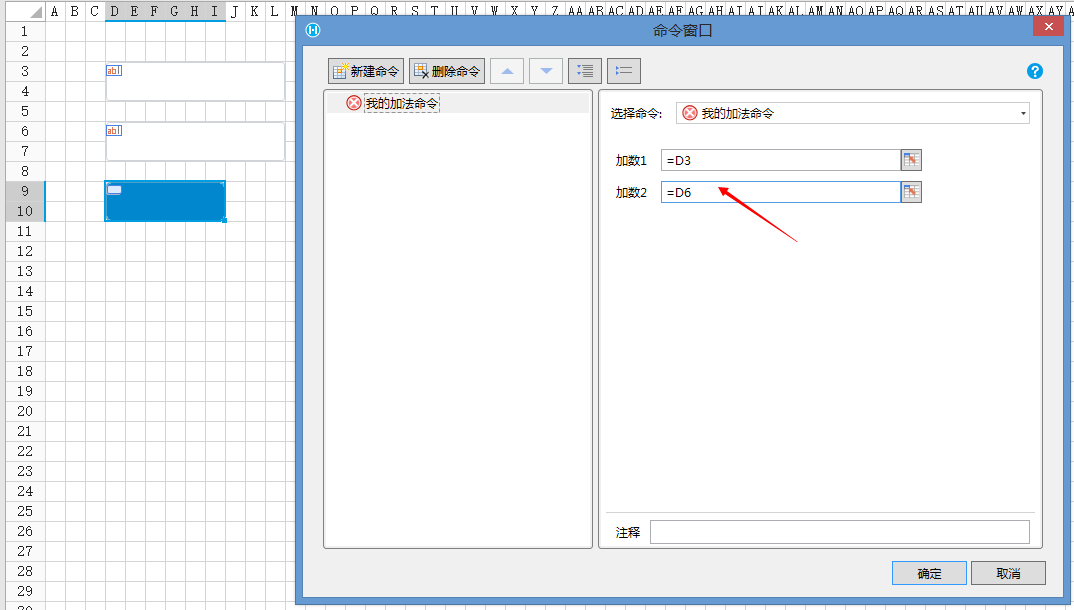1074x610 pixels.
Task: Confirm with the 确定 button
Action: tap(929, 574)
